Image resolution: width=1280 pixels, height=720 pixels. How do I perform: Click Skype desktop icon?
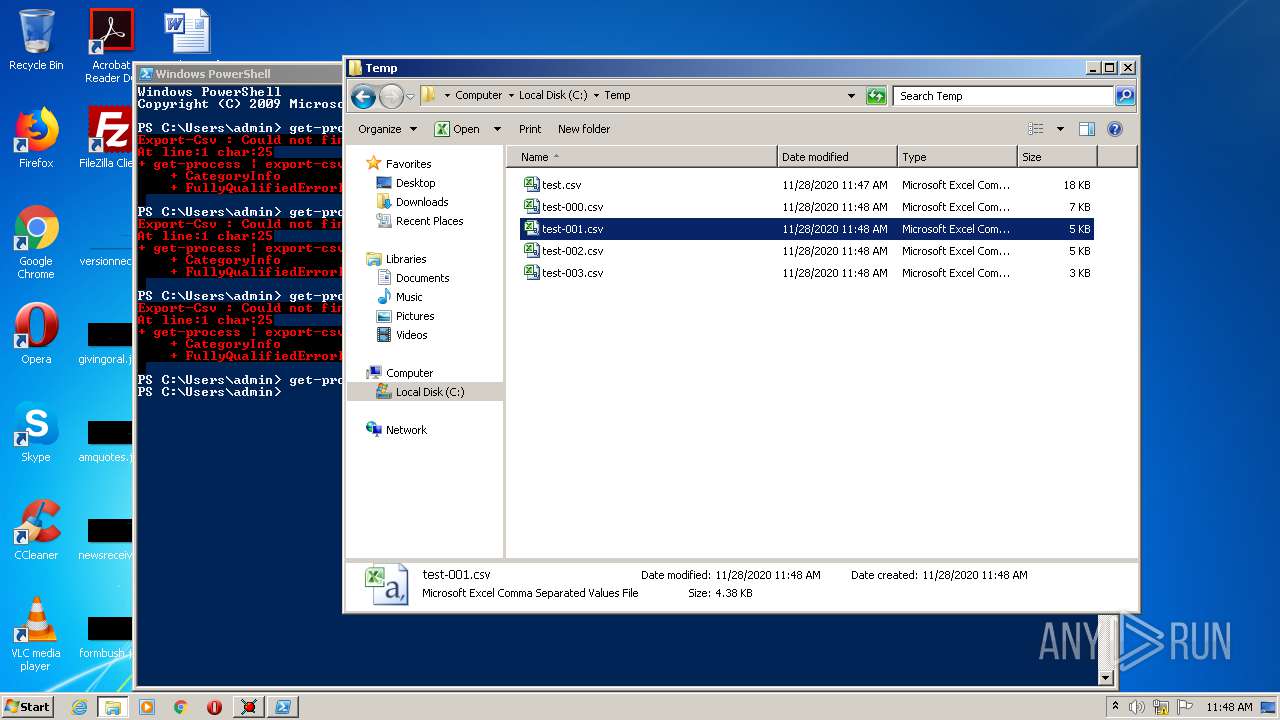[36, 432]
